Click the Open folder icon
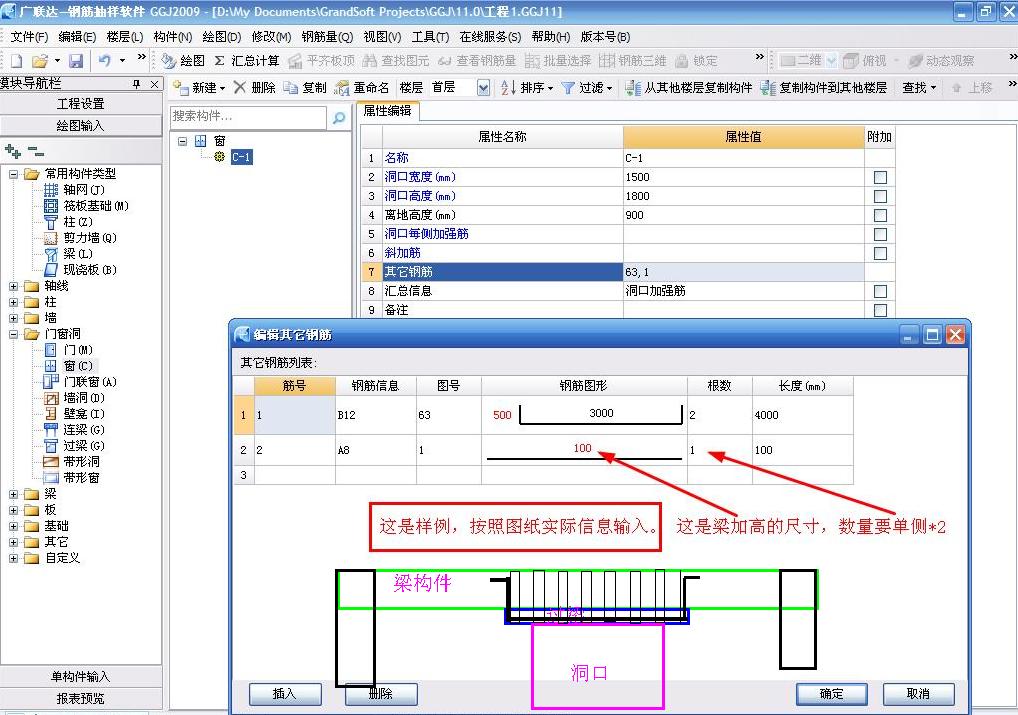Viewport: 1018px width, 715px height. (x=40, y=61)
